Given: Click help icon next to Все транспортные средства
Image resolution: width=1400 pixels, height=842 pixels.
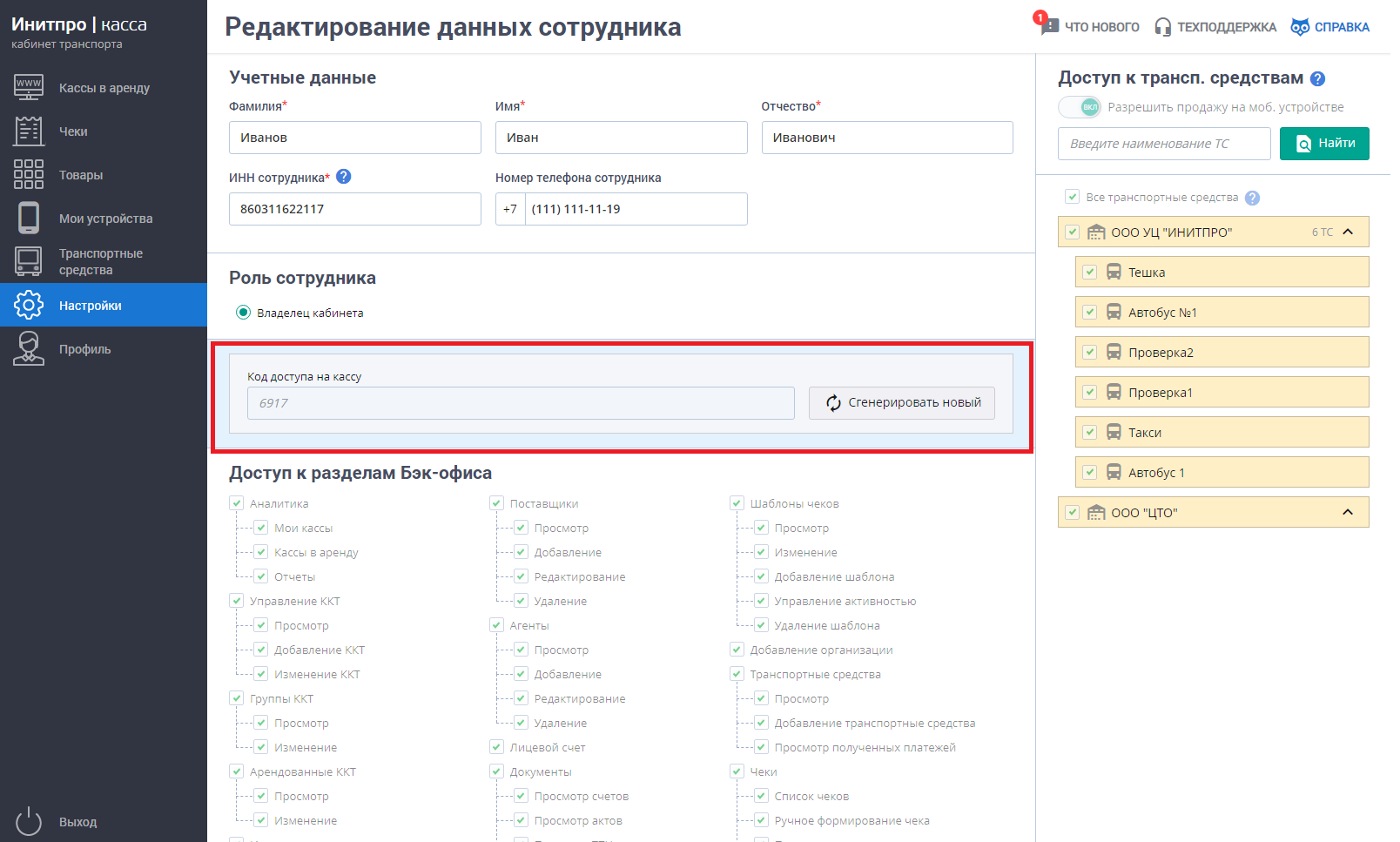Looking at the screenshot, I should pos(1252,198).
